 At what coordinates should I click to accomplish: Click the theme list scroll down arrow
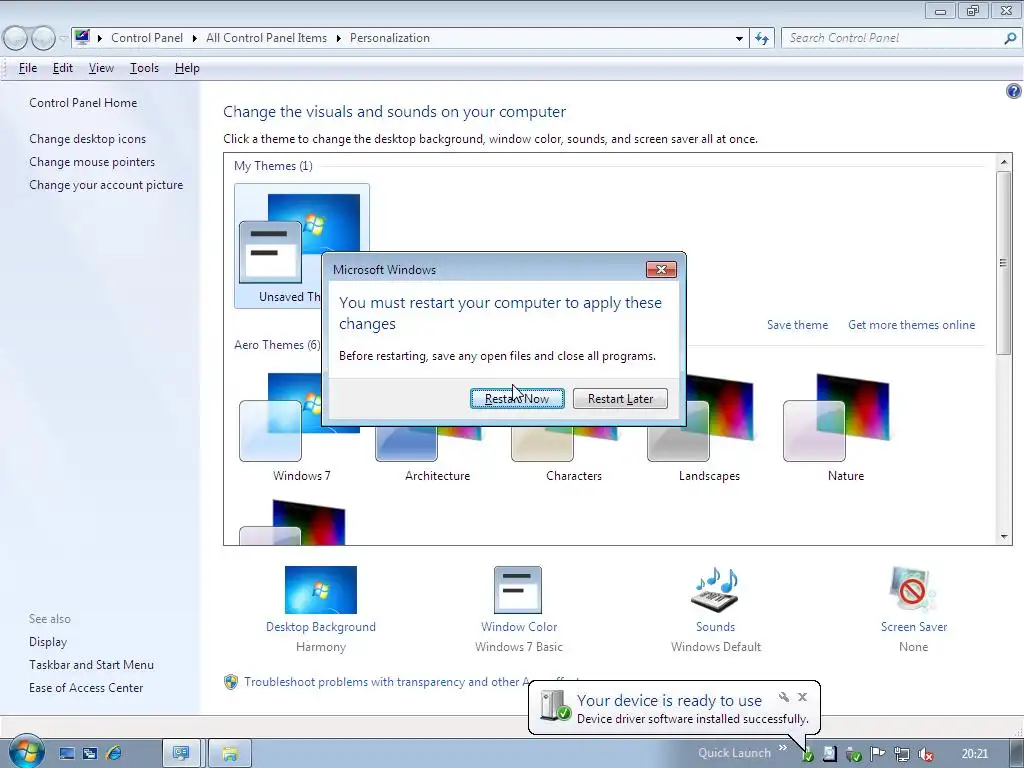pyautogui.click(x=1004, y=537)
